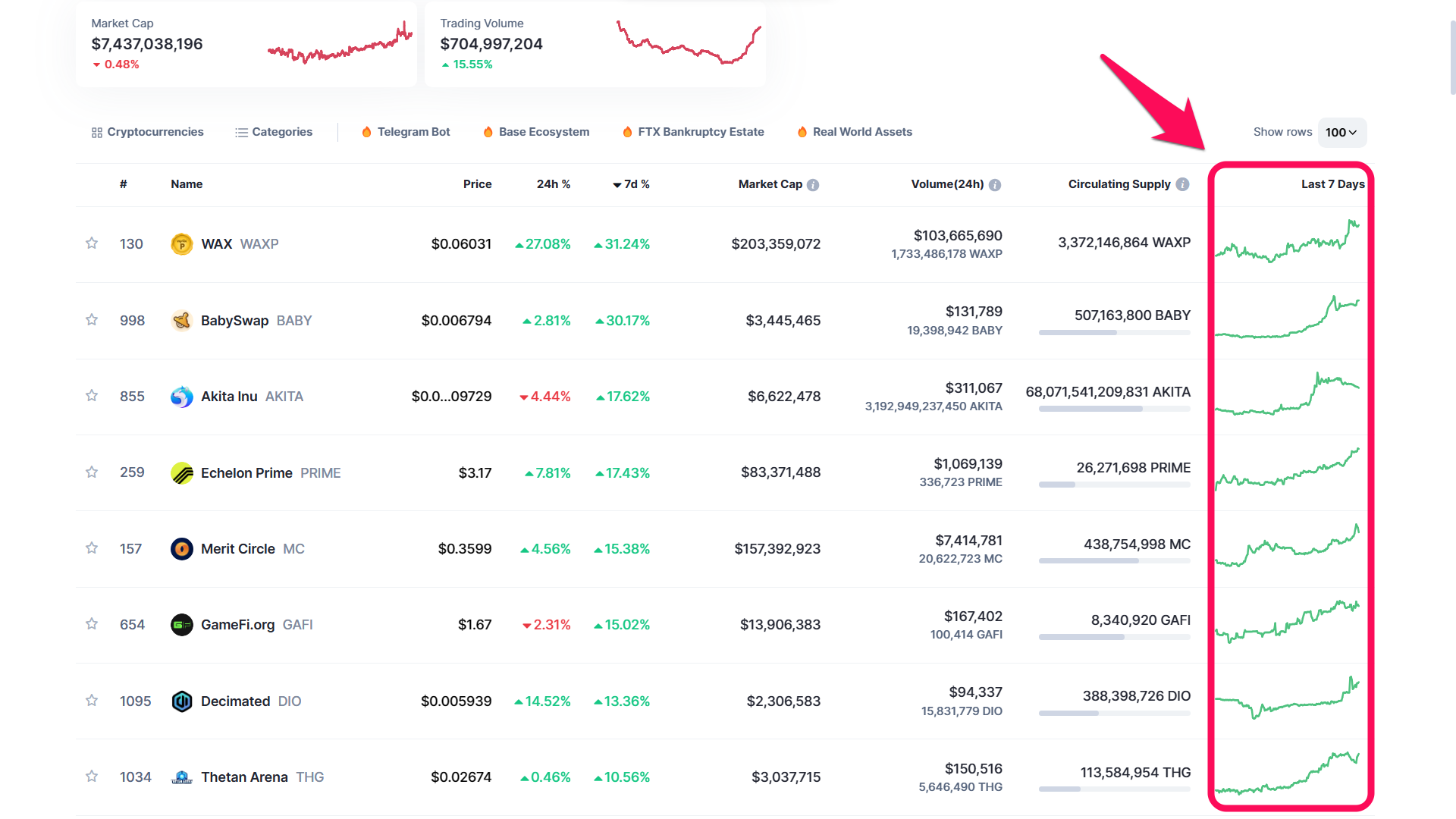This screenshot has height=819, width=1456.
Task: Select the Cryptocurrencies tab
Action: (x=147, y=132)
